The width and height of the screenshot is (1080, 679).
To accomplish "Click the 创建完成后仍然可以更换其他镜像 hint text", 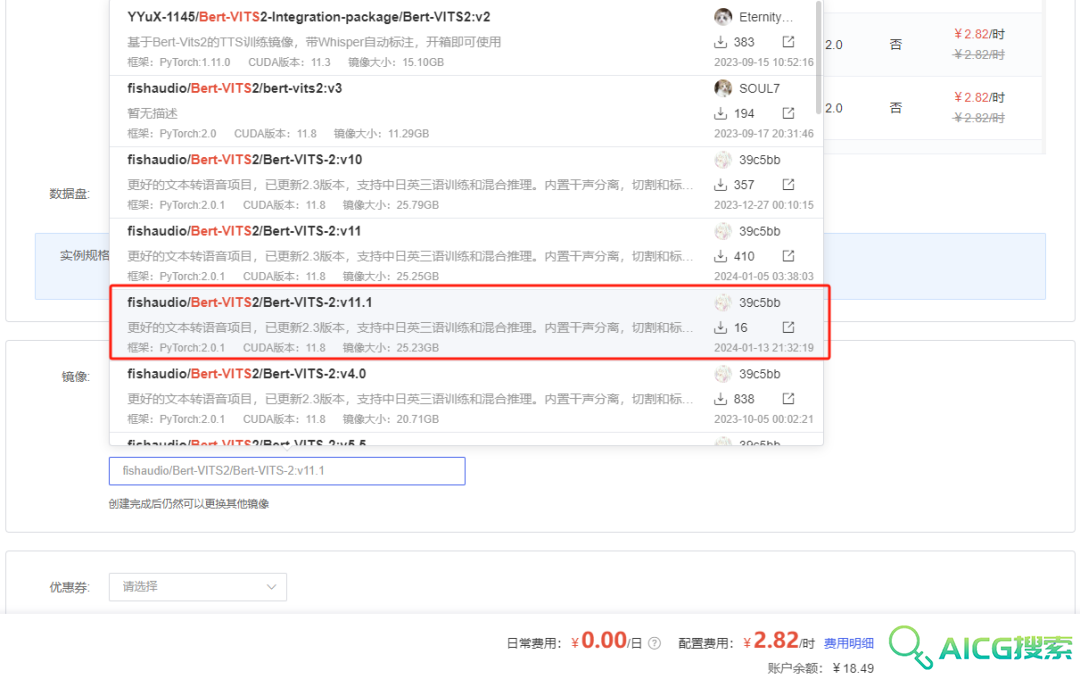I will (189, 504).
